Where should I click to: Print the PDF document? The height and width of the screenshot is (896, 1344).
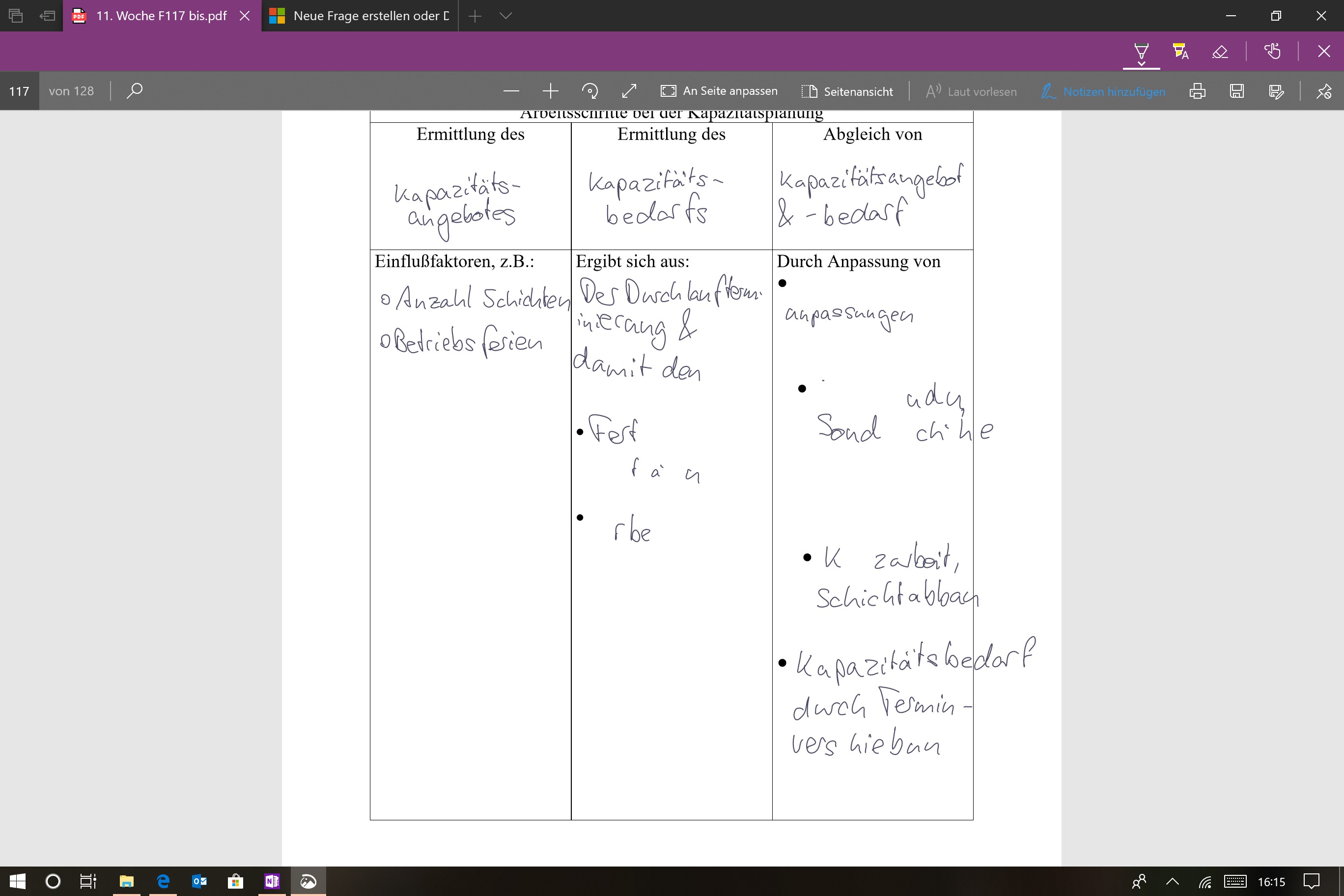pos(1197,91)
